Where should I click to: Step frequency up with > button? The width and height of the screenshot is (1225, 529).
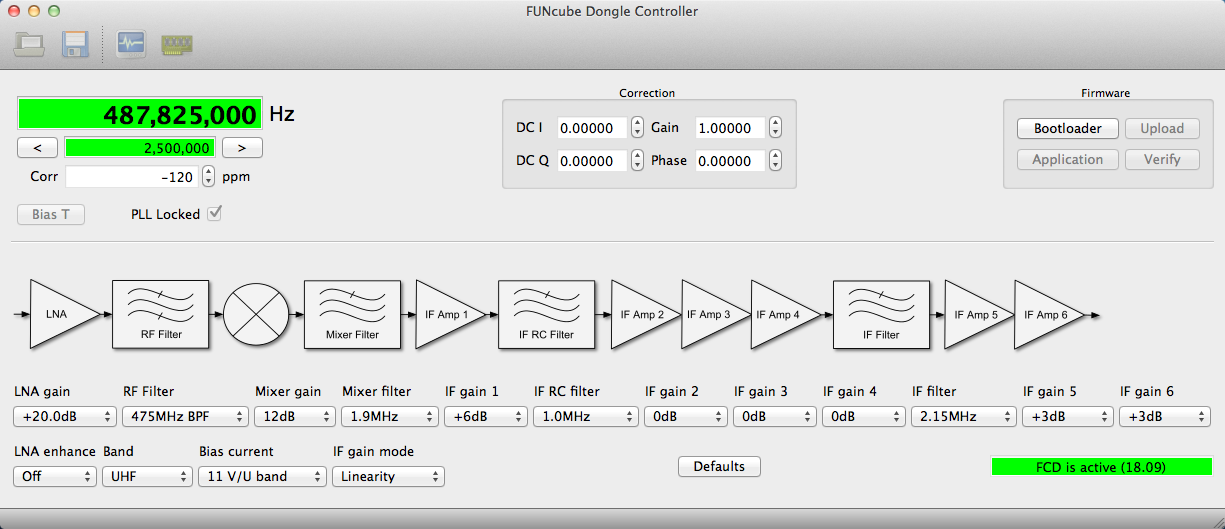coord(242,148)
